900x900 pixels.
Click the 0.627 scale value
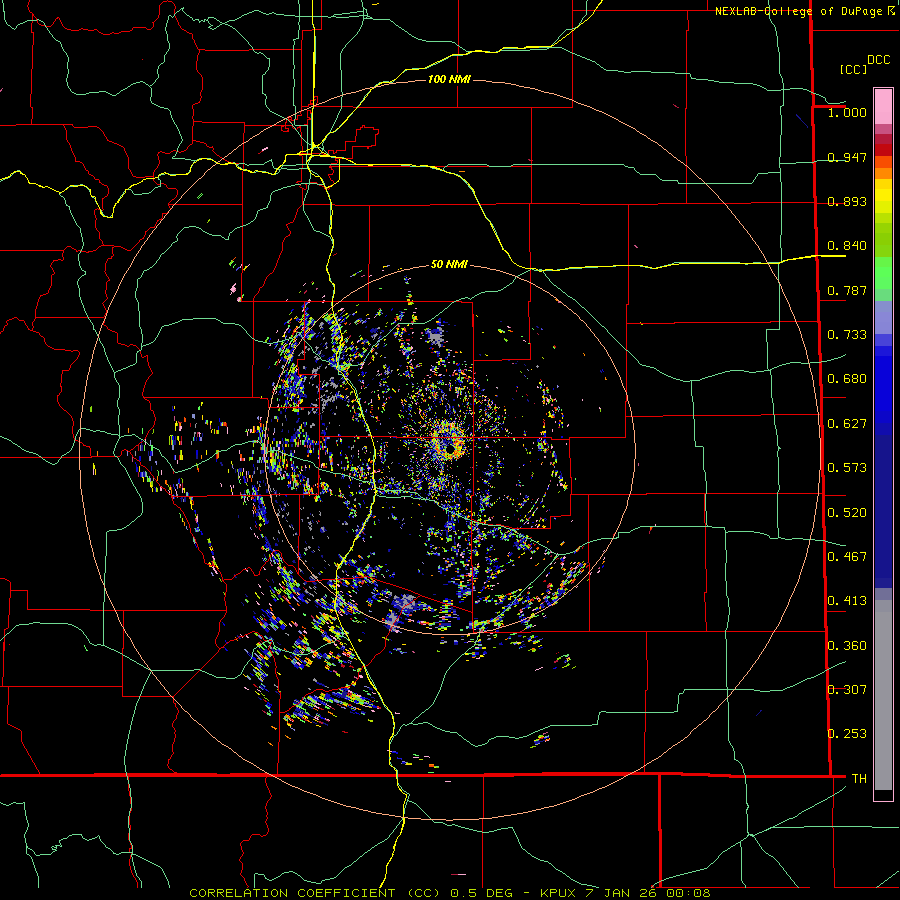847,424
